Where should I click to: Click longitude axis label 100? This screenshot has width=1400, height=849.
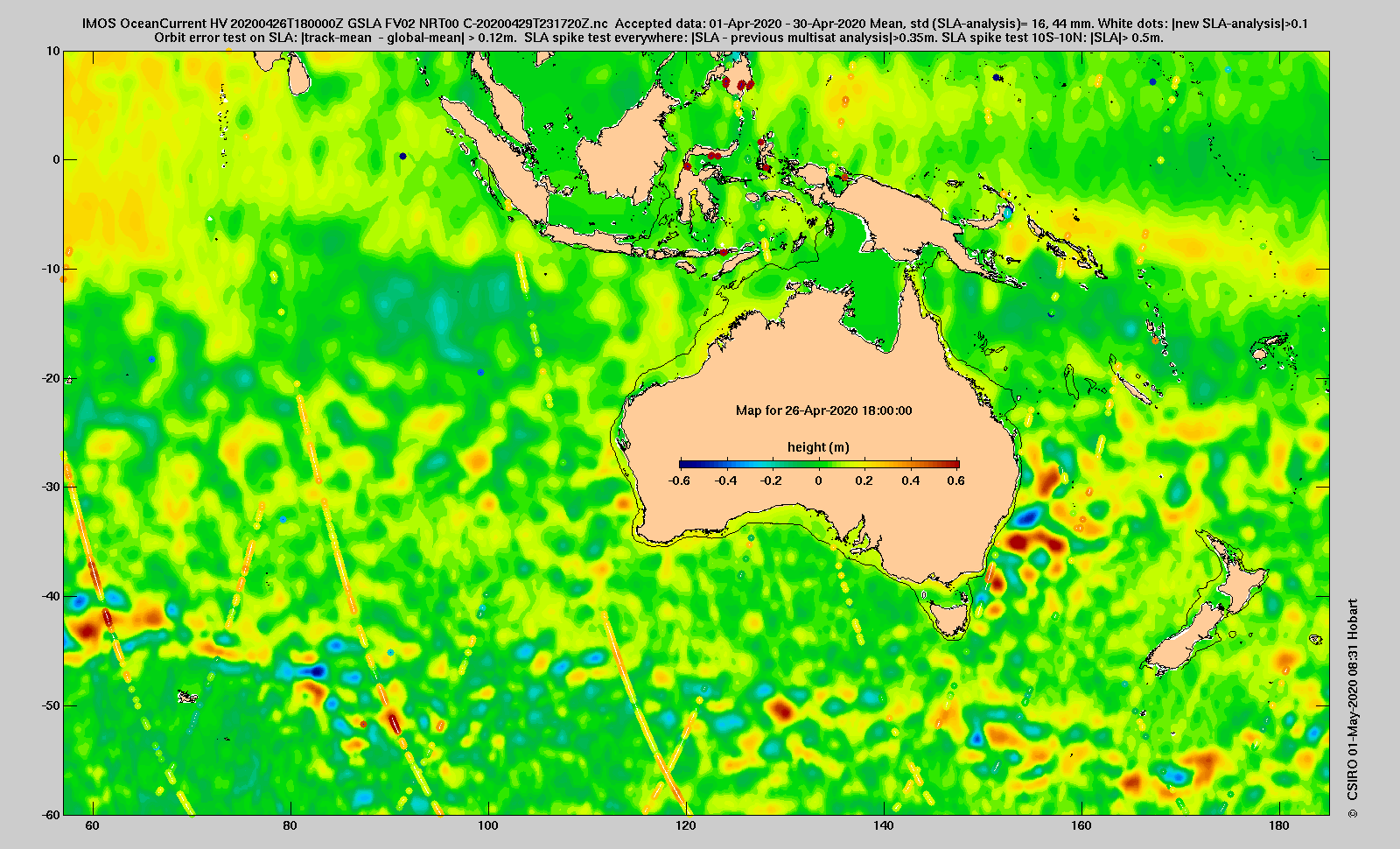coord(488,826)
